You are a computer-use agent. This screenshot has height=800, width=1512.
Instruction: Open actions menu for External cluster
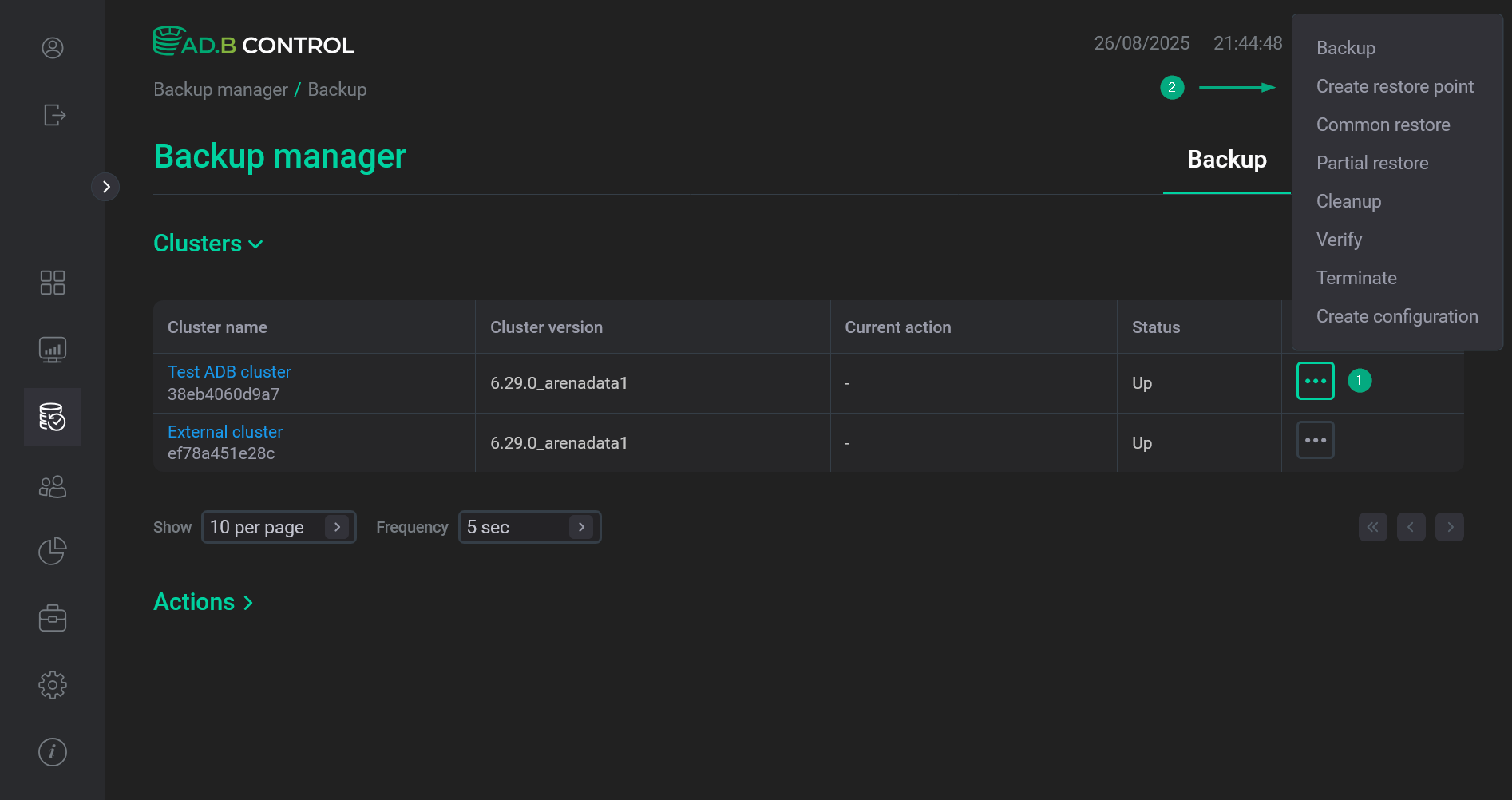(1315, 440)
